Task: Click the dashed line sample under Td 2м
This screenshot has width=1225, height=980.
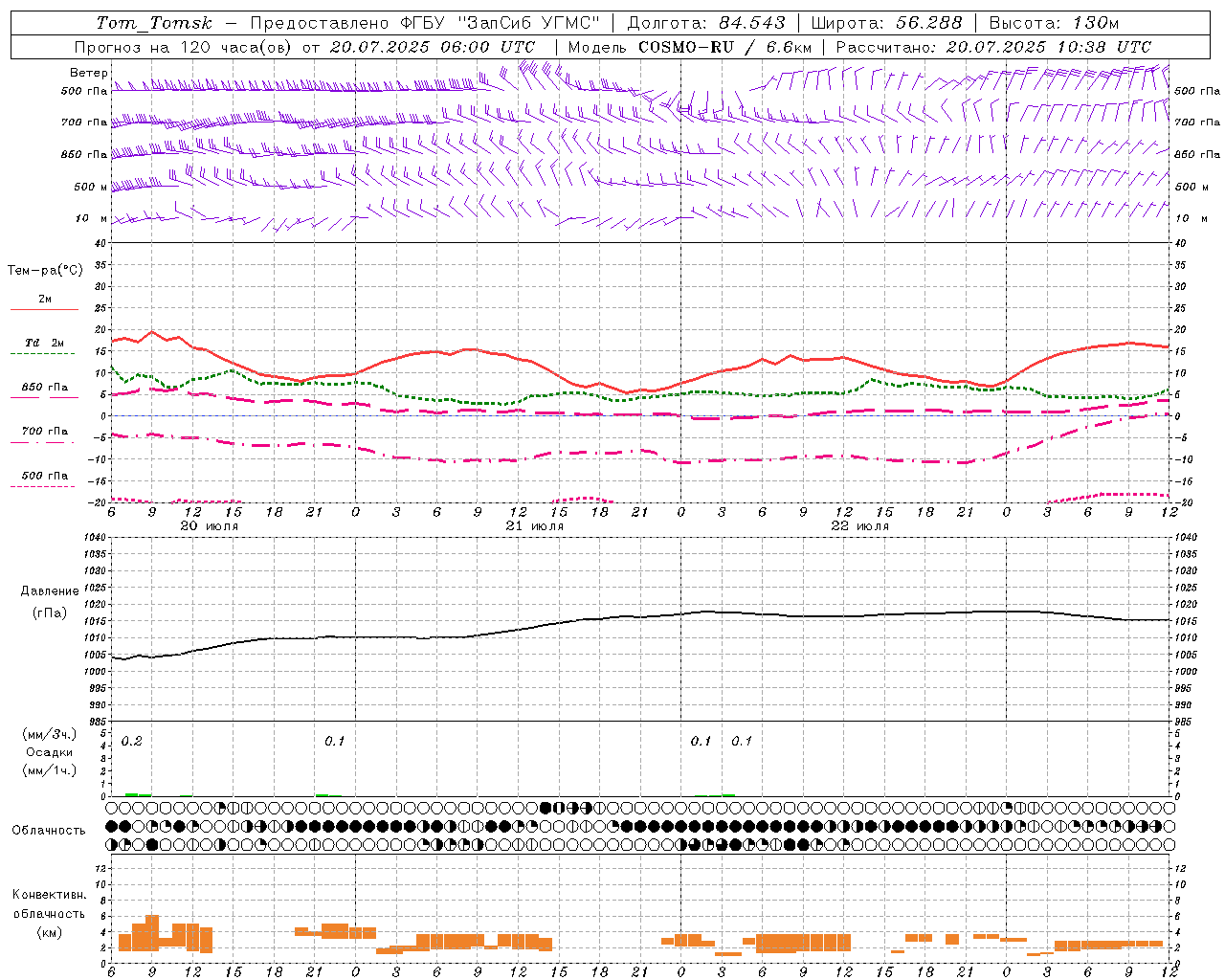Action: click(x=42, y=354)
